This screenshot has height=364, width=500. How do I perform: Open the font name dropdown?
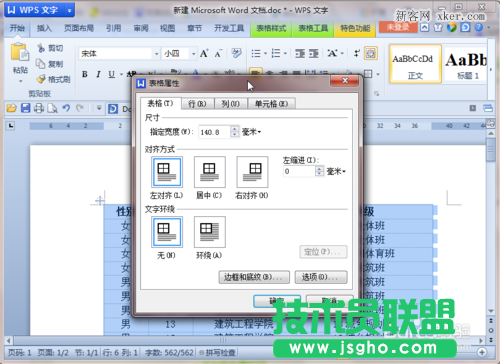point(156,54)
